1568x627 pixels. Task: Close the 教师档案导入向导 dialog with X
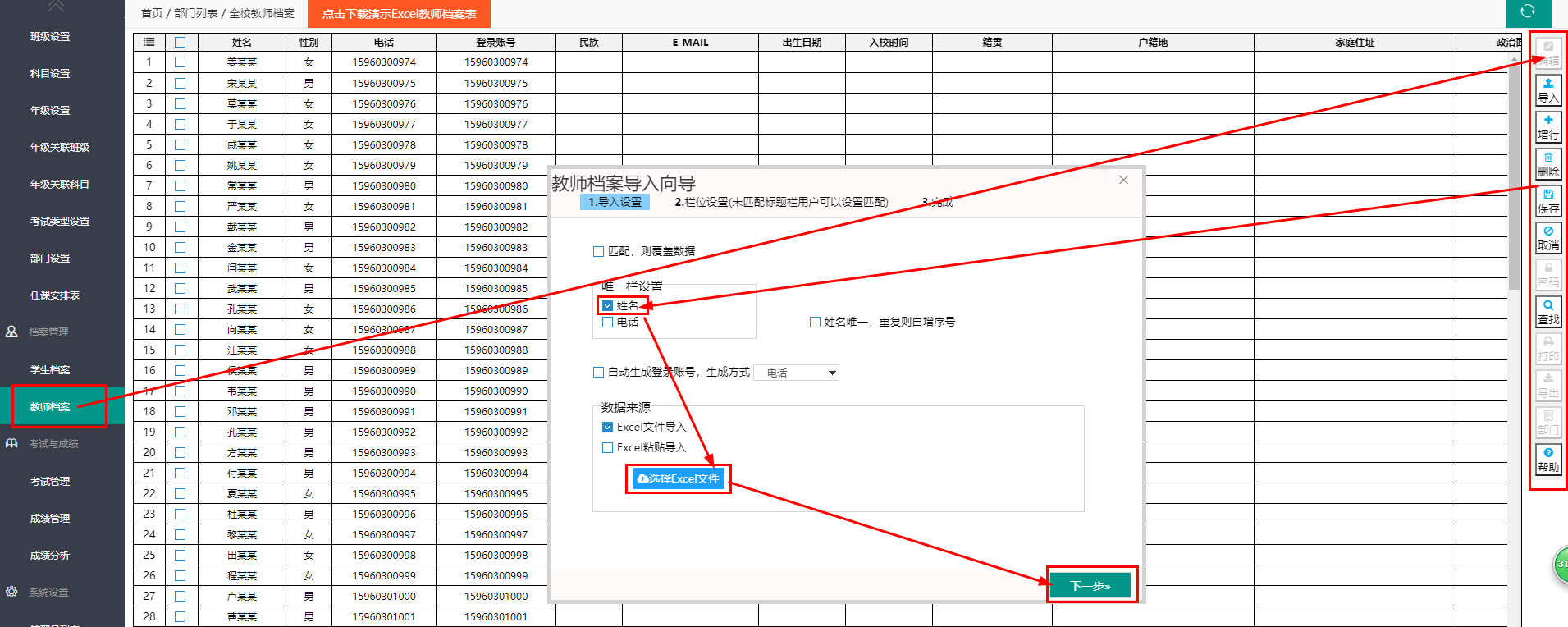click(1123, 180)
